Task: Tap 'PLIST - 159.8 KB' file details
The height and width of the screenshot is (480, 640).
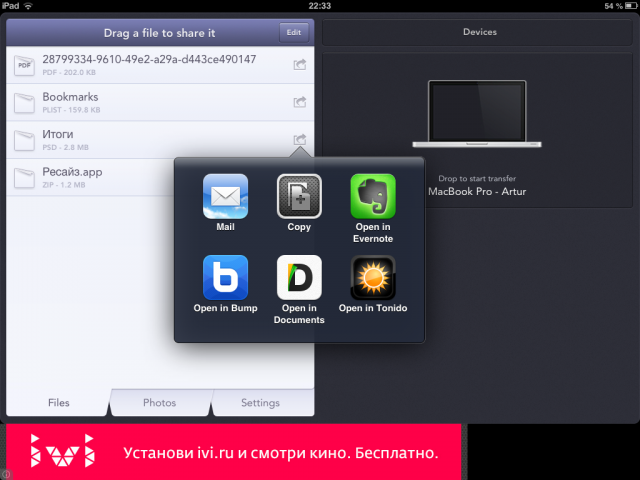Action: click(x=71, y=110)
